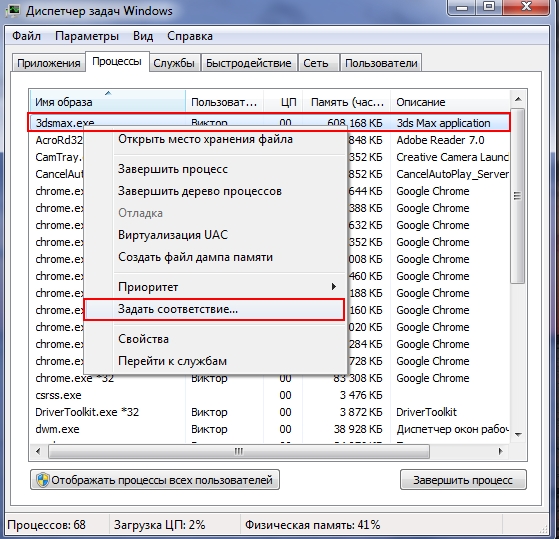559x539 pixels.
Task: Sort by Память column header
Action: [347, 102]
